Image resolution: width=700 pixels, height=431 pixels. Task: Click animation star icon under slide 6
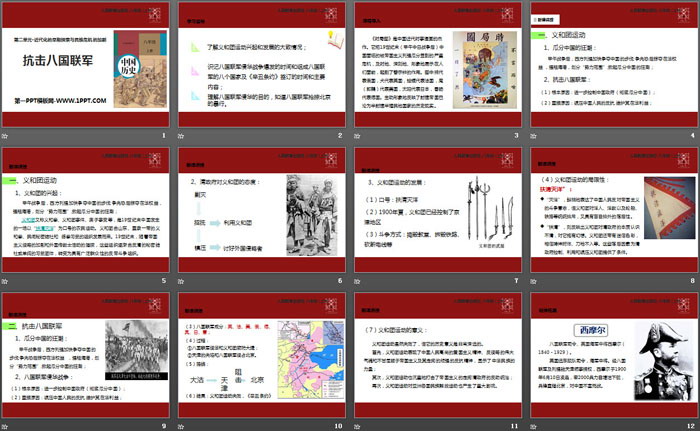pyautogui.click(x=181, y=281)
